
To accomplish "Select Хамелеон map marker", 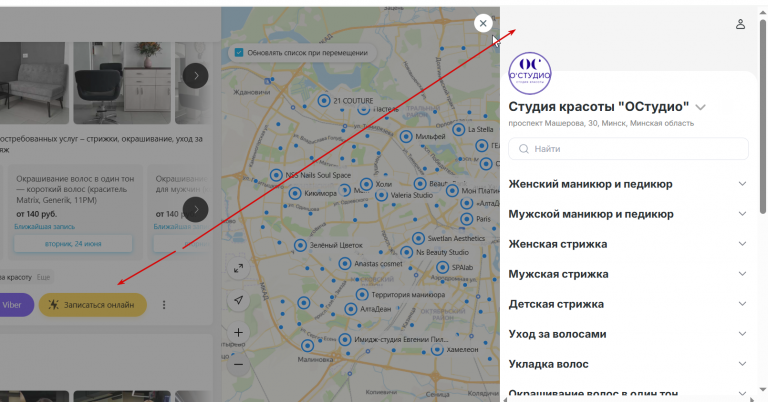I will (x=437, y=349).
